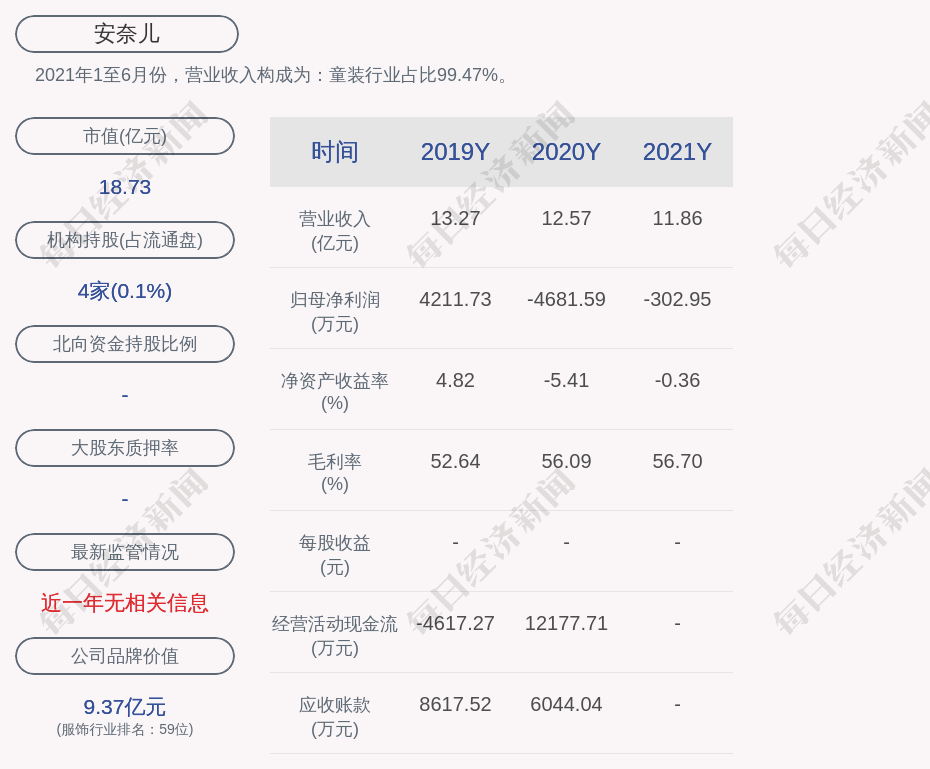The height and width of the screenshot is (769, 930).
Task: Select the 2020 revenue value 12.57
Action: [x=566, y=218]
